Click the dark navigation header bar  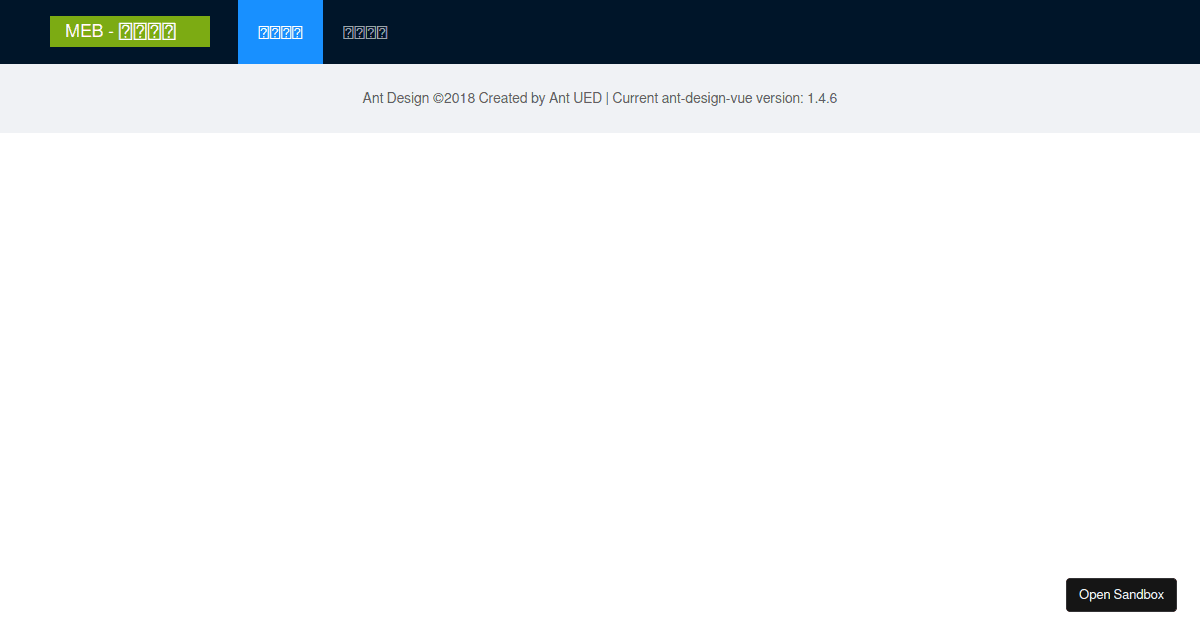[x=700, y=31]
